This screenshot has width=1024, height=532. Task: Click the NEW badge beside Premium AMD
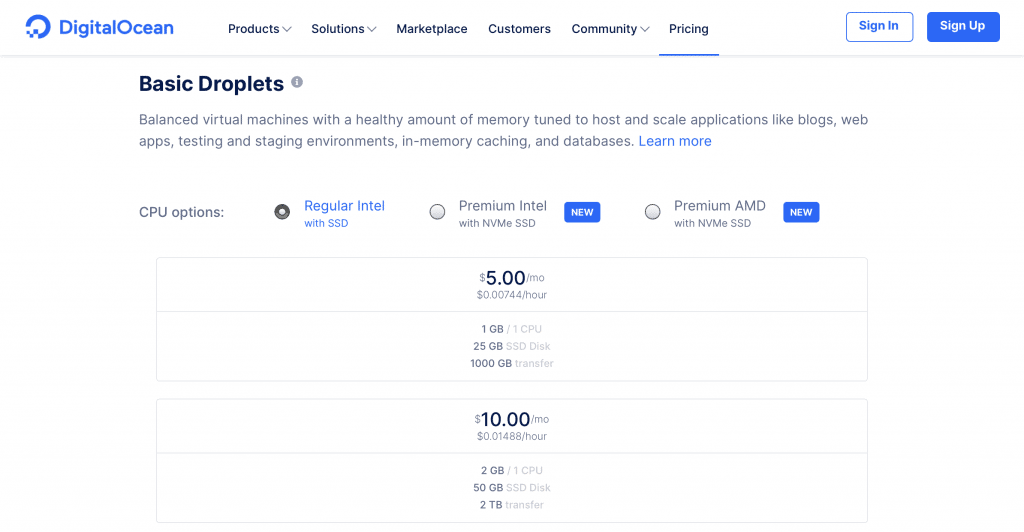point(801,212)
